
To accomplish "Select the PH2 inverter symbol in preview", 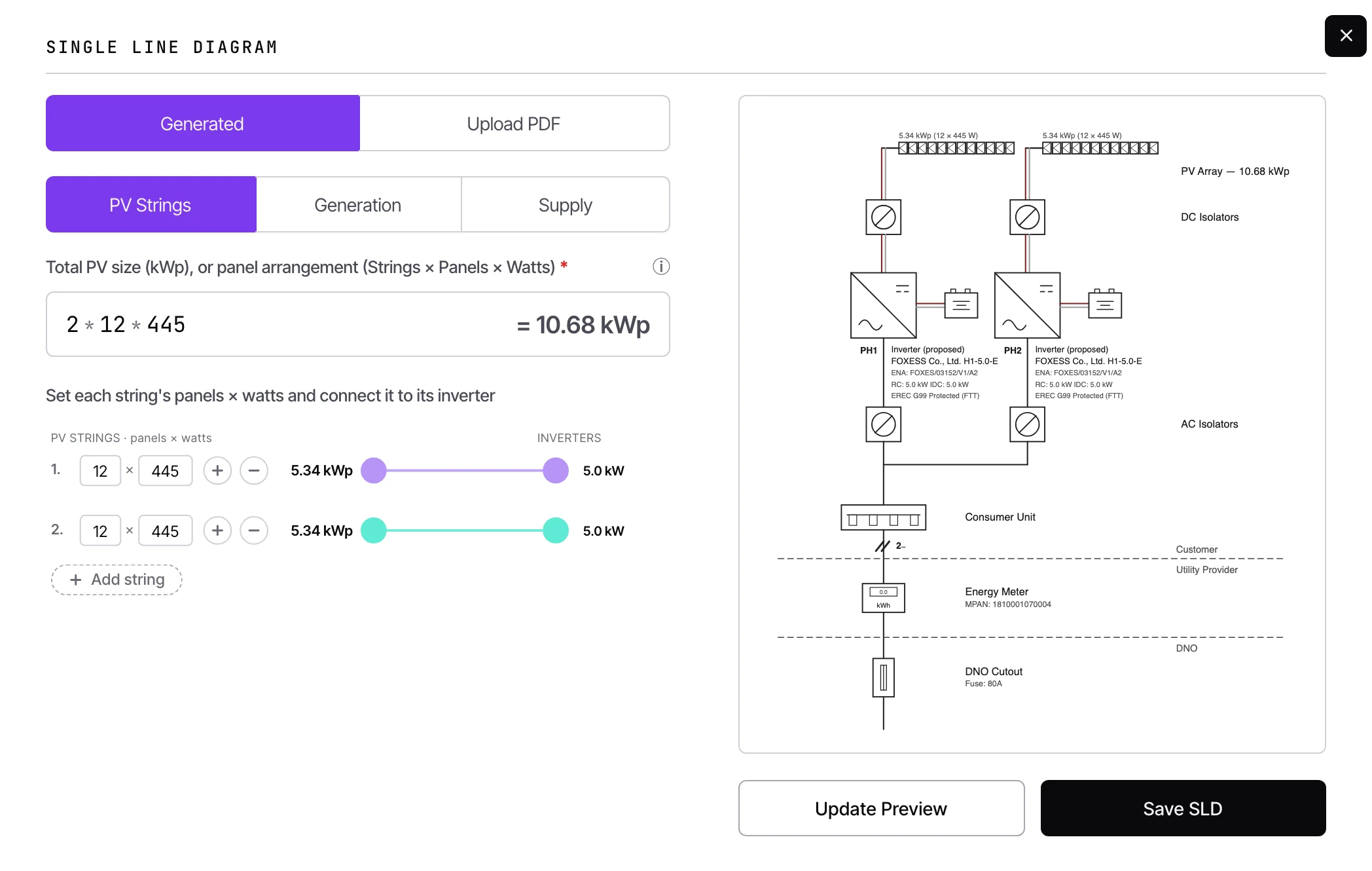I will (1027, 305).
